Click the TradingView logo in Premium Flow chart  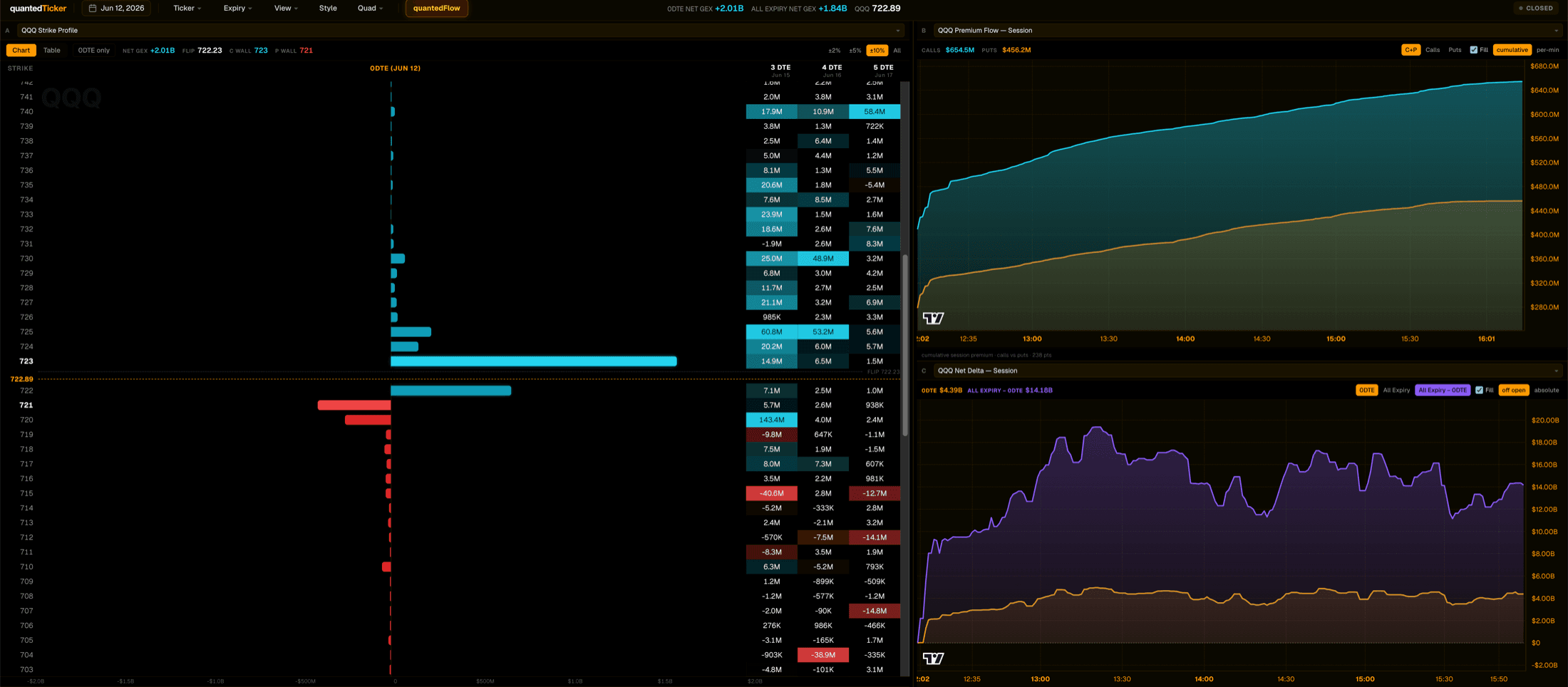pos(933,318)
